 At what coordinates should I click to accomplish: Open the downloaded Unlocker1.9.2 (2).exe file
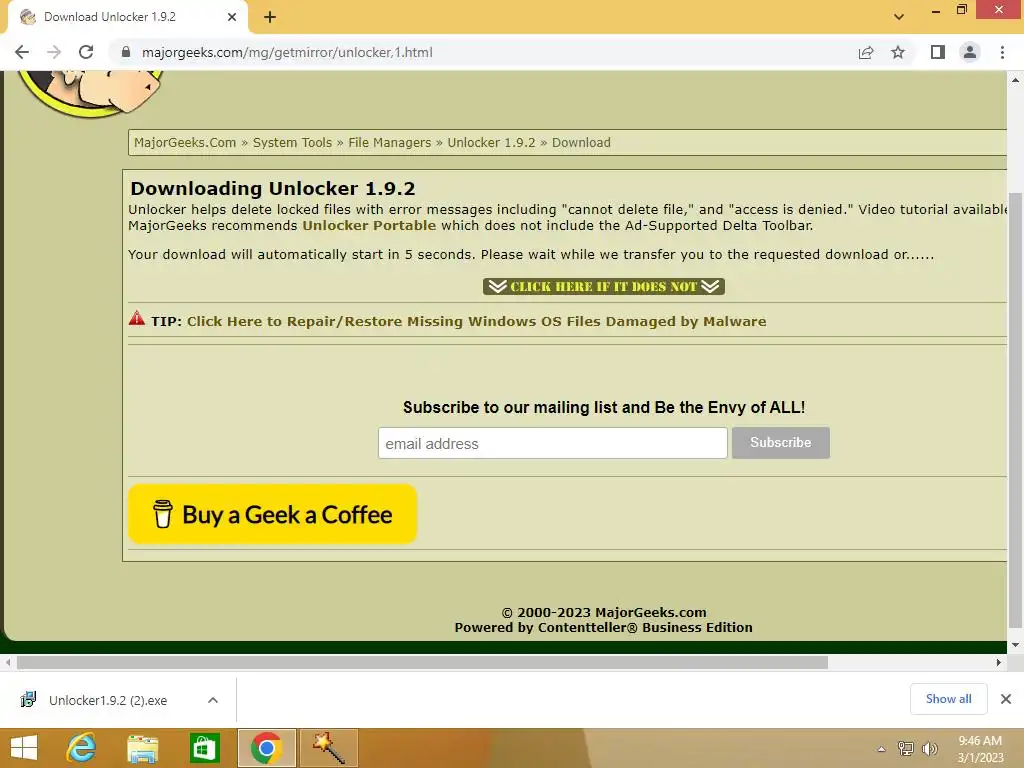pos(108,700)
